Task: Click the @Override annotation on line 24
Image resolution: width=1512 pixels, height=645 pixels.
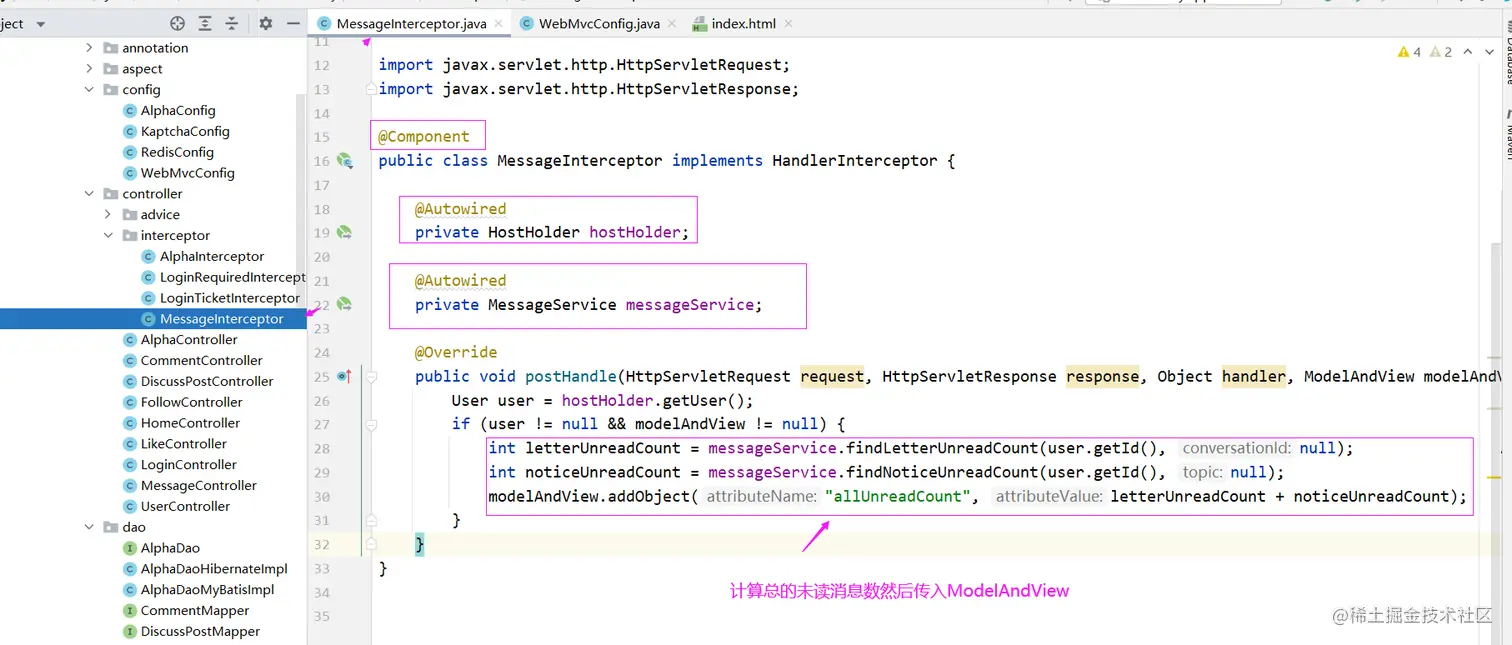Action: tap(456, 353)
